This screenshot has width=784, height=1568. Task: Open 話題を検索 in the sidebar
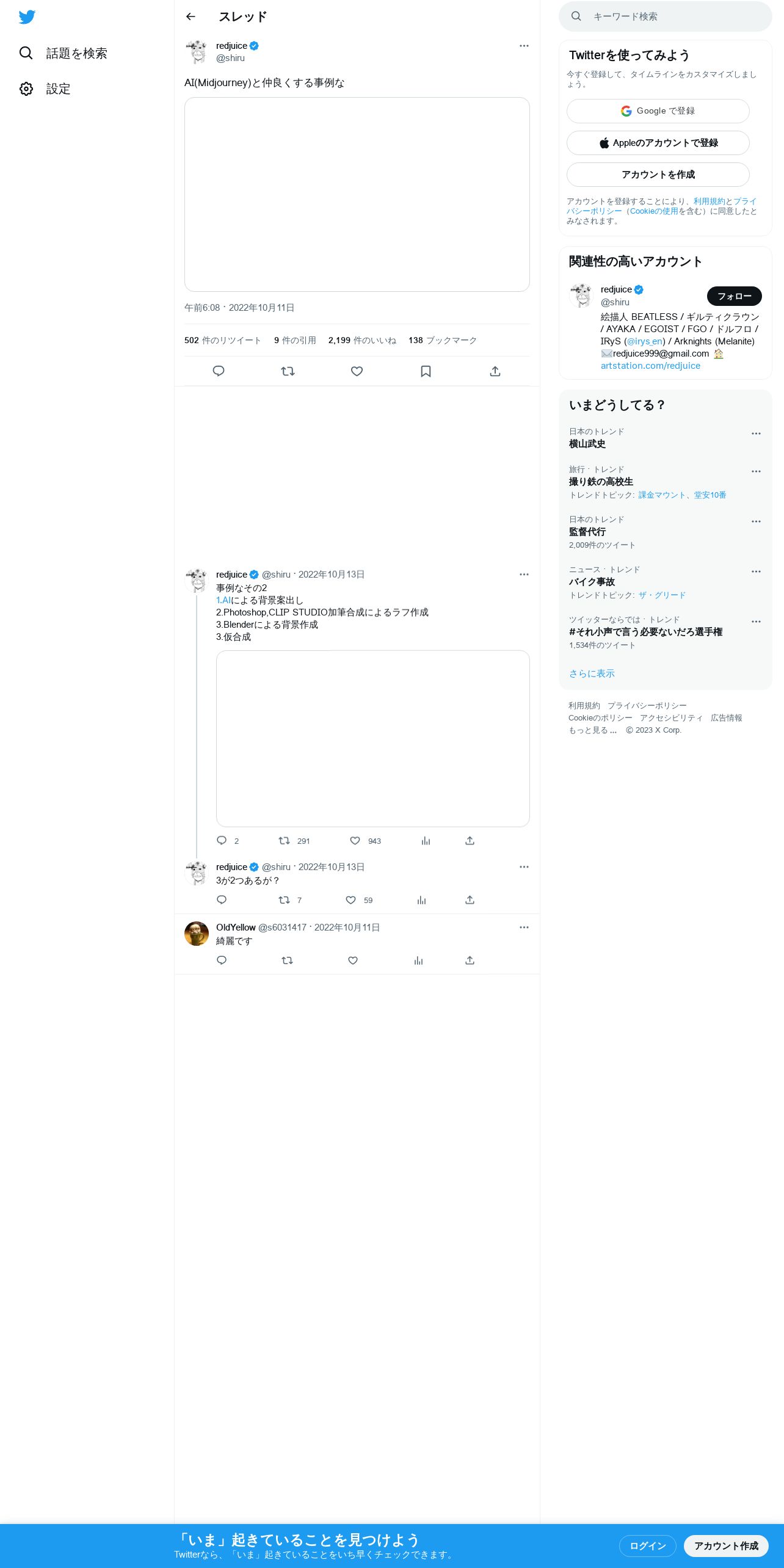pos(63,53)
